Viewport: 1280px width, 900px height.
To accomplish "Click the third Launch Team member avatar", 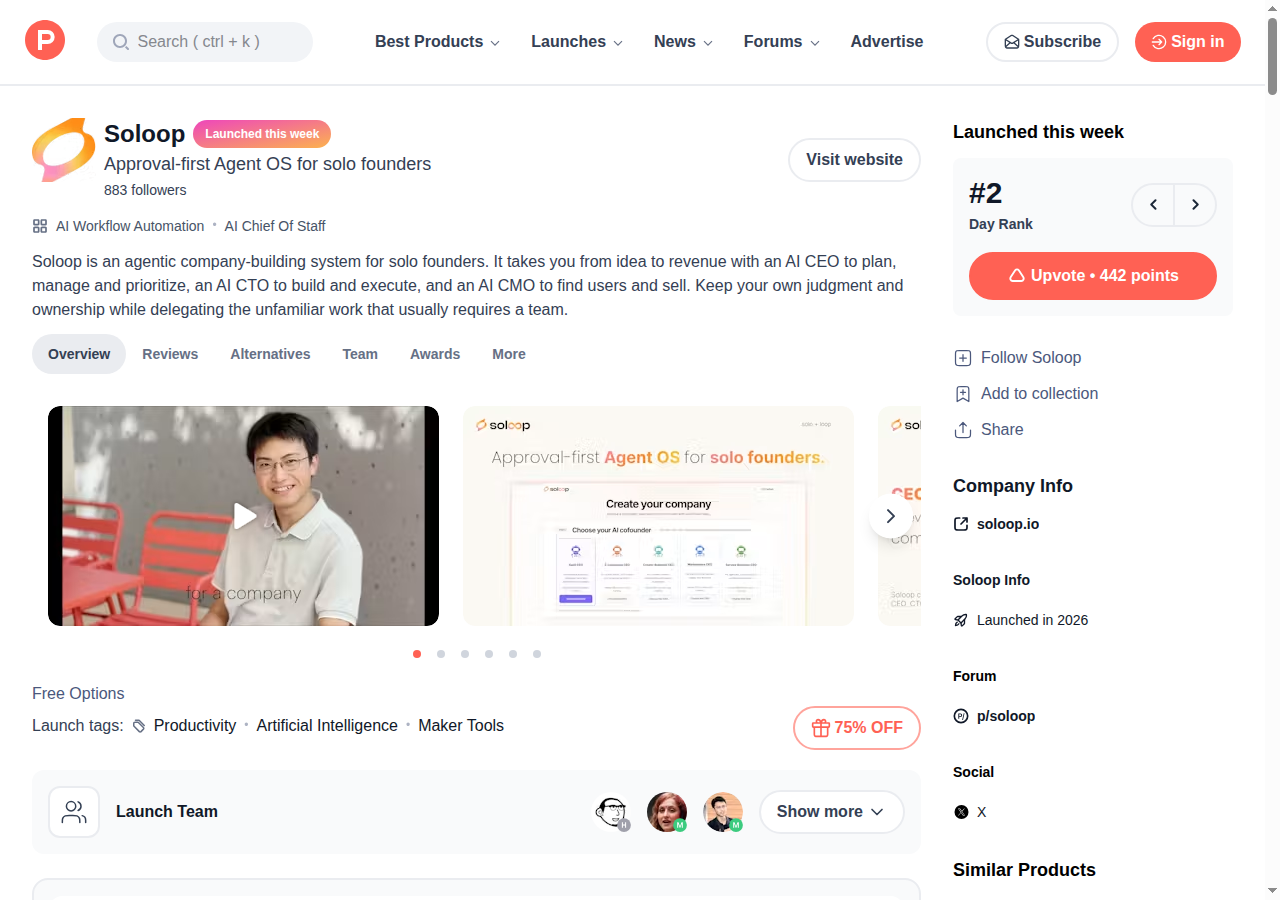I will coord(723,812).
